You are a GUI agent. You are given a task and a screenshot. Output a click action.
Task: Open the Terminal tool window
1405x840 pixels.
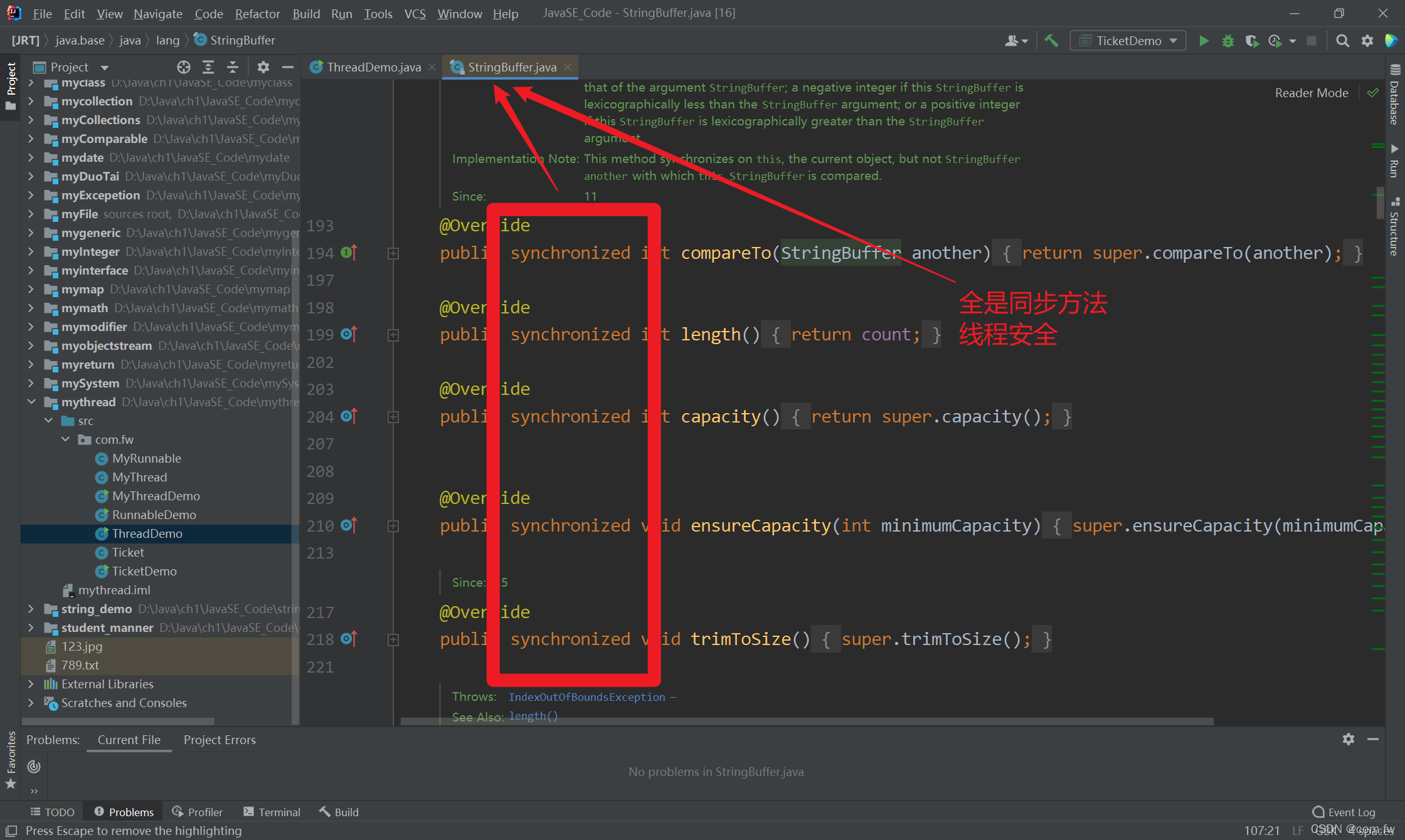point(272,812)
